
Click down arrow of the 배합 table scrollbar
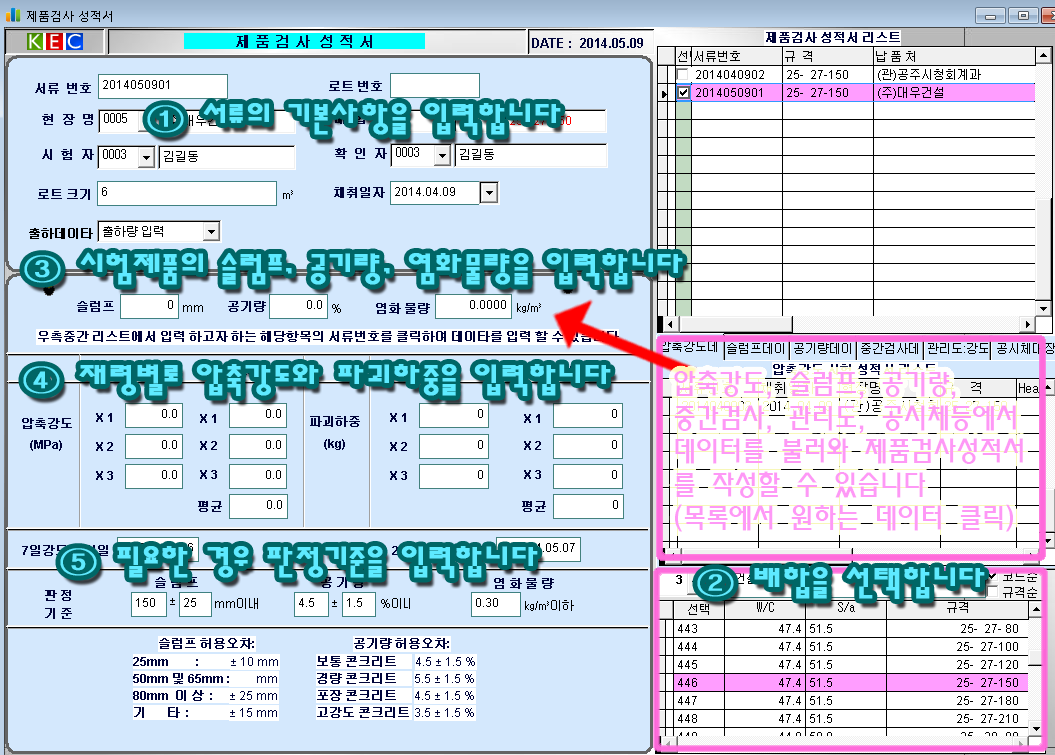click(x=1036, y=729)
